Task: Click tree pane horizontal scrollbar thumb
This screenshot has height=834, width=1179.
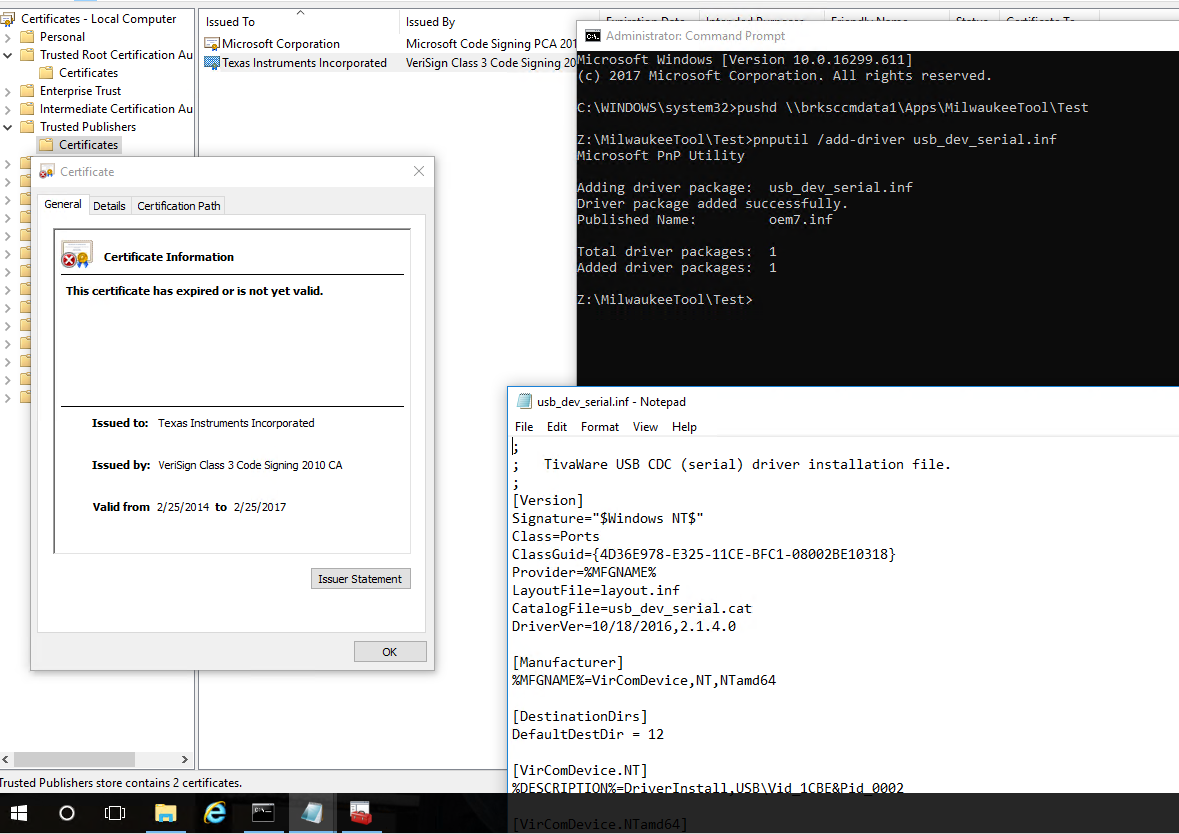Action: point(74,759)
